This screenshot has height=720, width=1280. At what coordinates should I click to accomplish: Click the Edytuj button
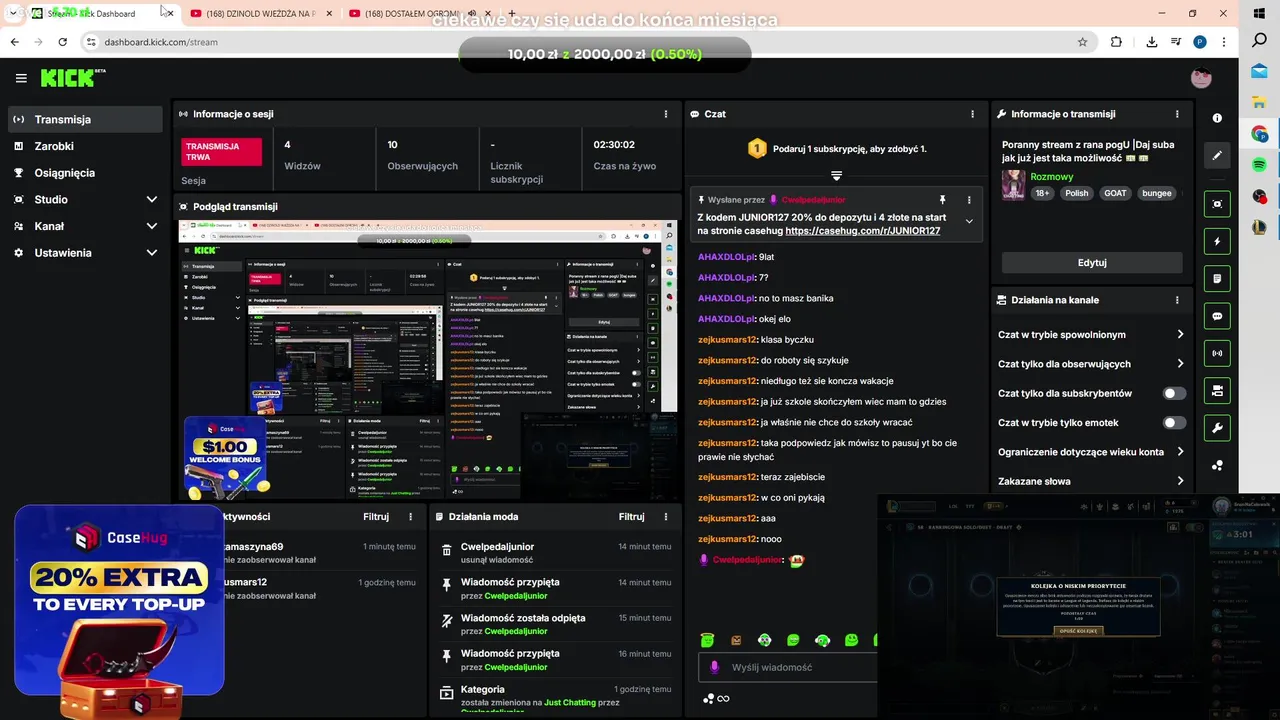1092,263
